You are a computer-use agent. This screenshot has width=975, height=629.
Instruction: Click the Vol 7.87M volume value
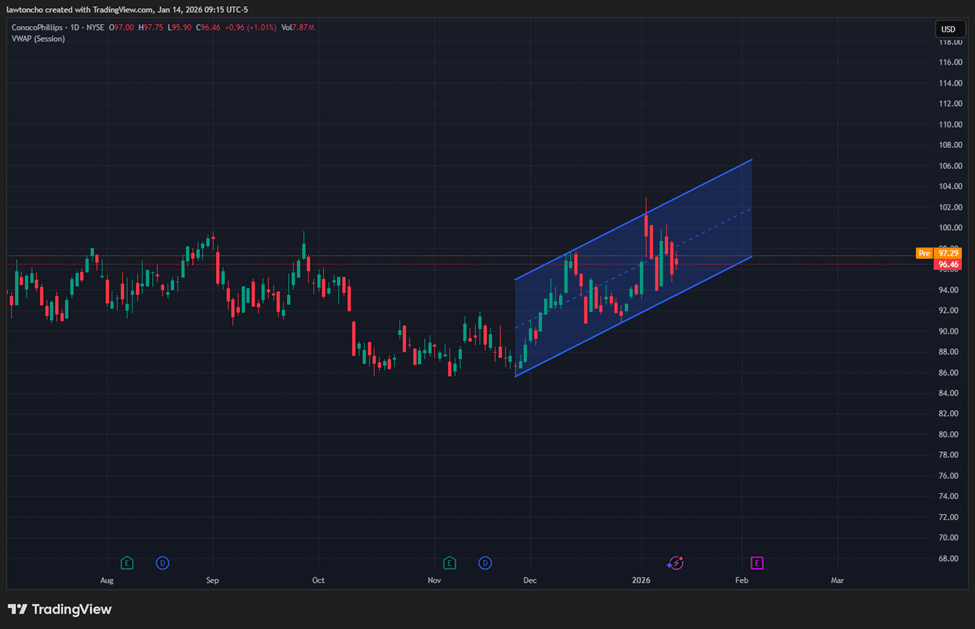click(298, 27)
